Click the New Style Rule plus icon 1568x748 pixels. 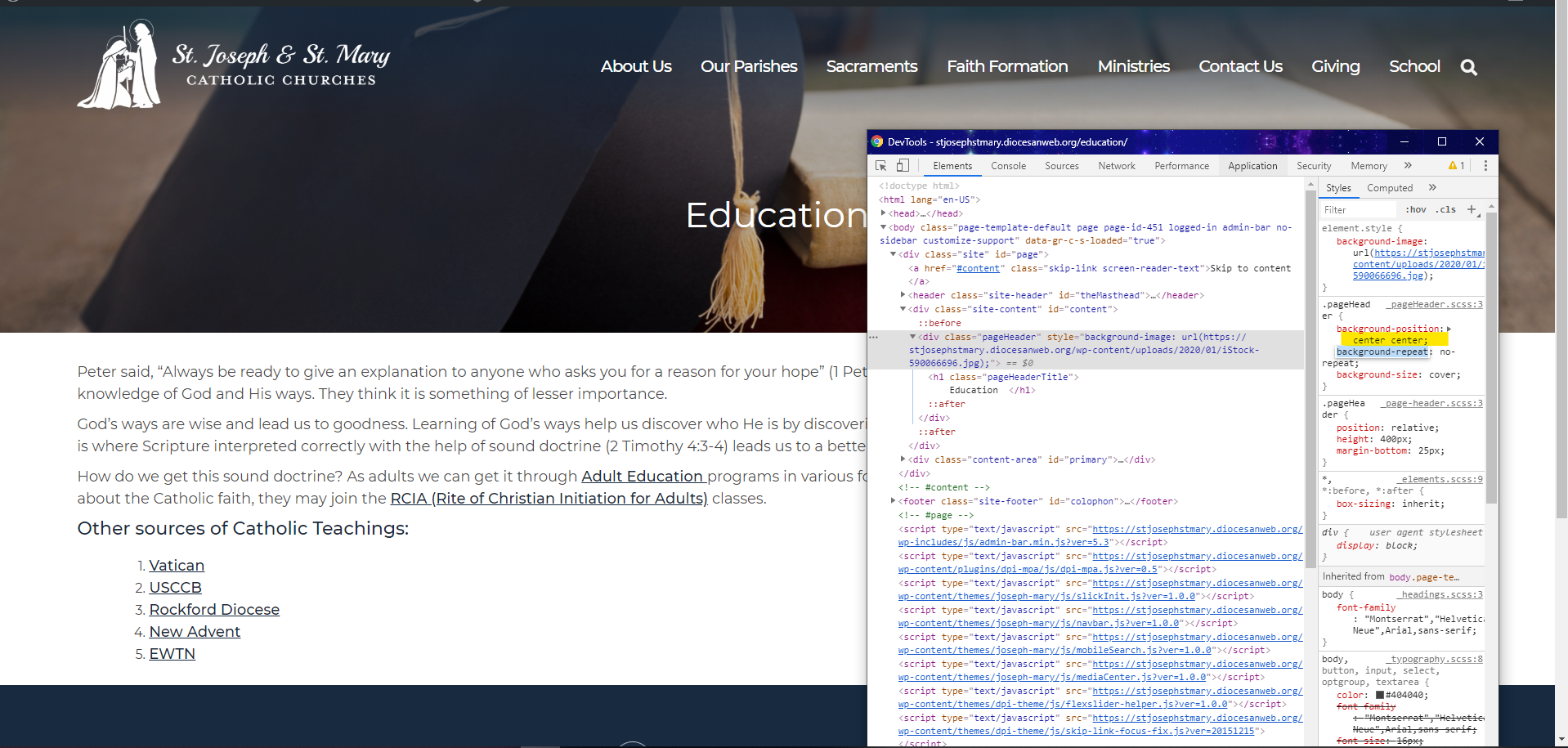[1472, 210]
